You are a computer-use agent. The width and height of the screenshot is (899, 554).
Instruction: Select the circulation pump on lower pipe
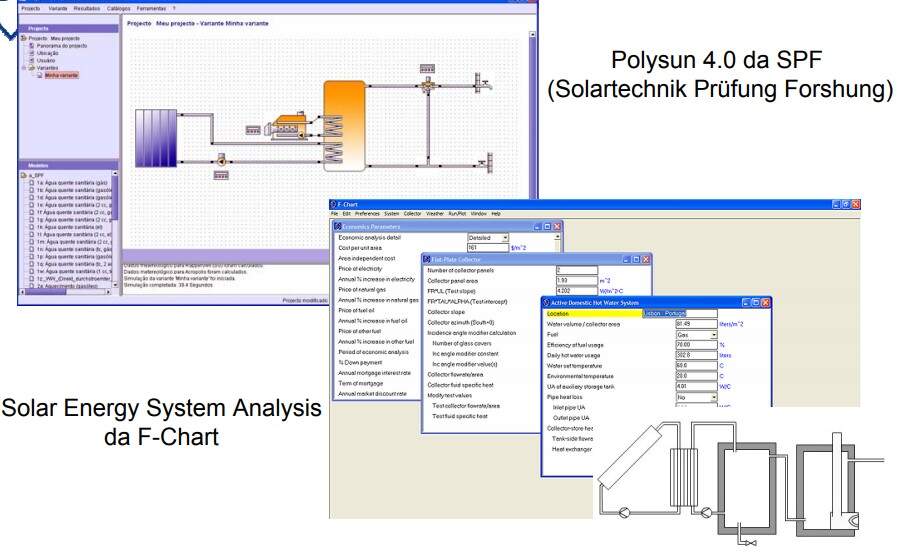pos(219,160)
